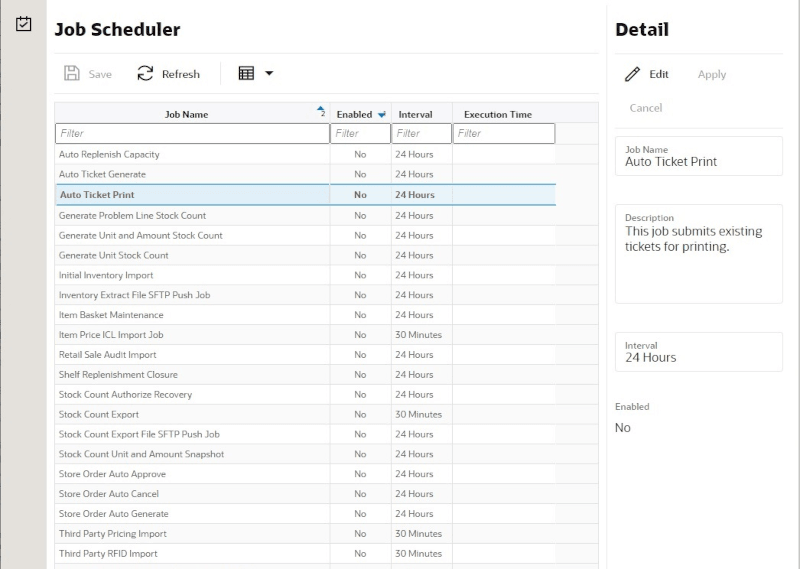
Task: Click the Save button label
Action: [x=100, y=74]
